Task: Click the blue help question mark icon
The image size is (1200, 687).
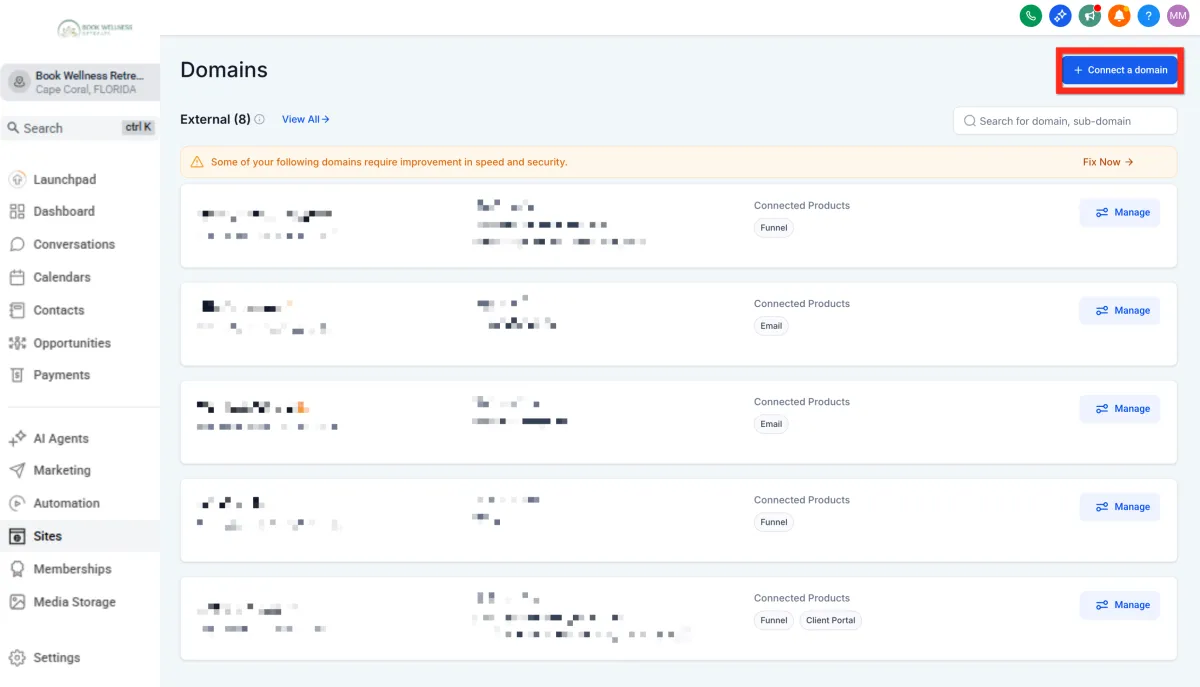Action: click(x=1149, y=16)
